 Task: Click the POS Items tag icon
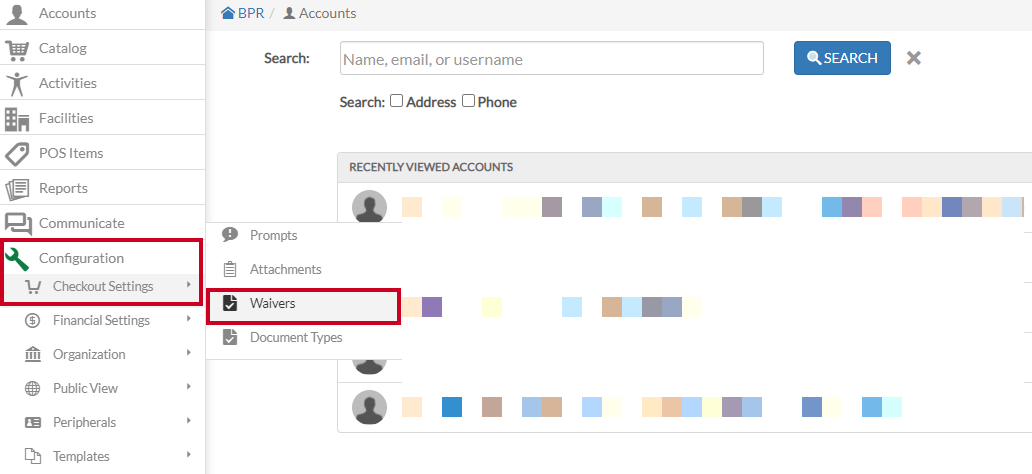coord(17,153)
